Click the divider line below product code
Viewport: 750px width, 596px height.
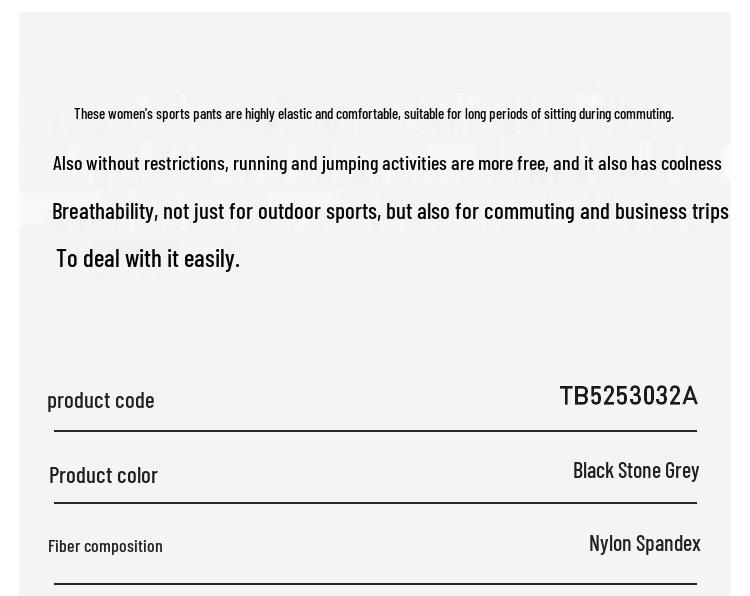[x=375, y=431]
